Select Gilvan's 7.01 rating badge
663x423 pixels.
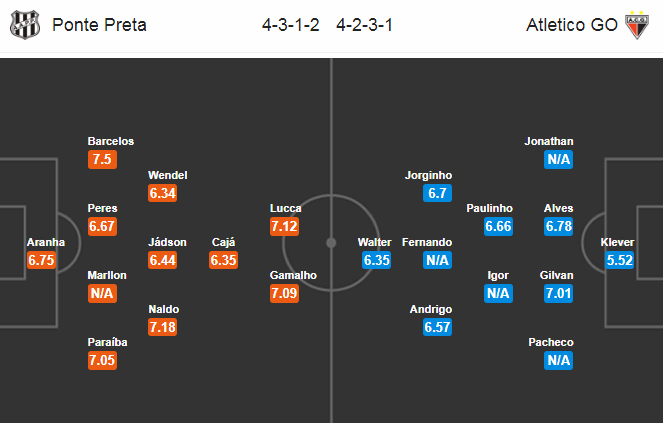pos(559,293)
